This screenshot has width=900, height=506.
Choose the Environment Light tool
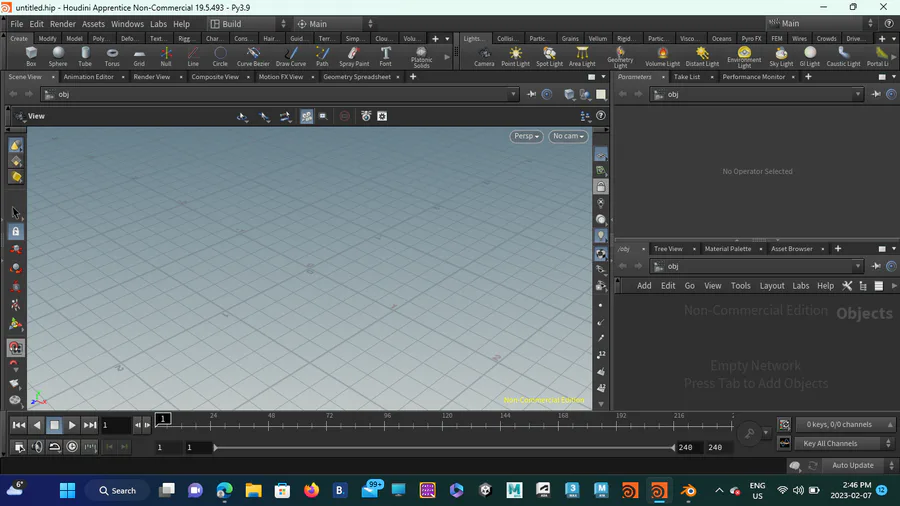tap(743, 56)
